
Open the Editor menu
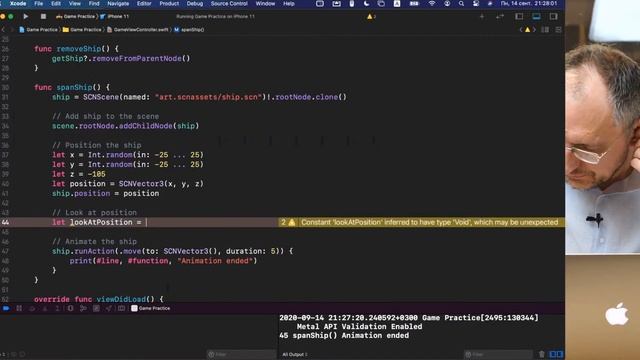(x=144, y=4)
